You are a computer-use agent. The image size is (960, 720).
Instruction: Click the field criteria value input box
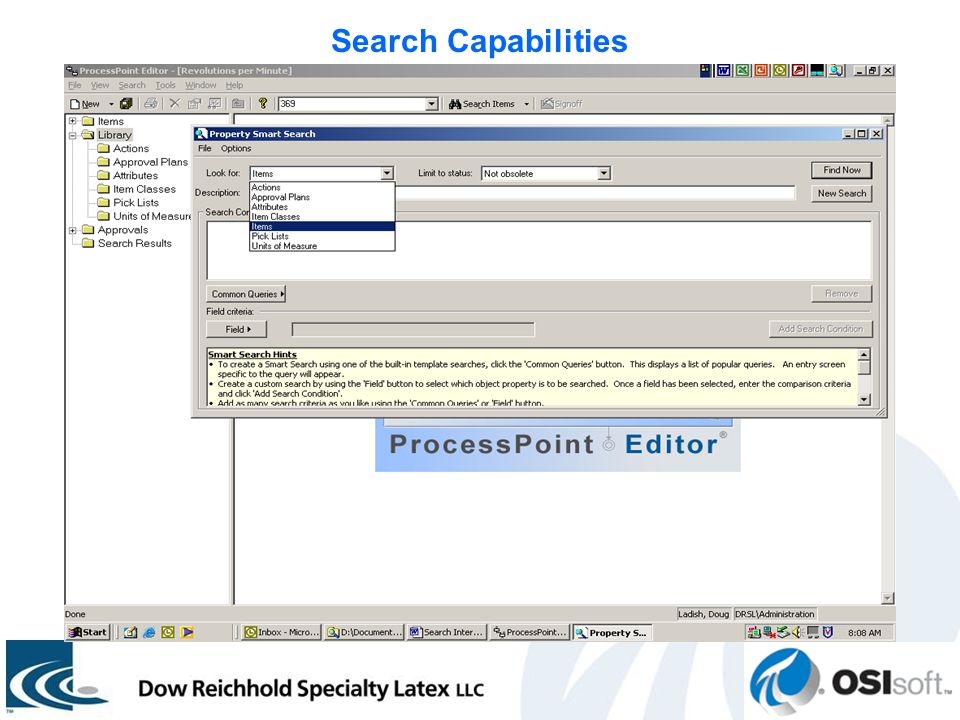[413, 330]
